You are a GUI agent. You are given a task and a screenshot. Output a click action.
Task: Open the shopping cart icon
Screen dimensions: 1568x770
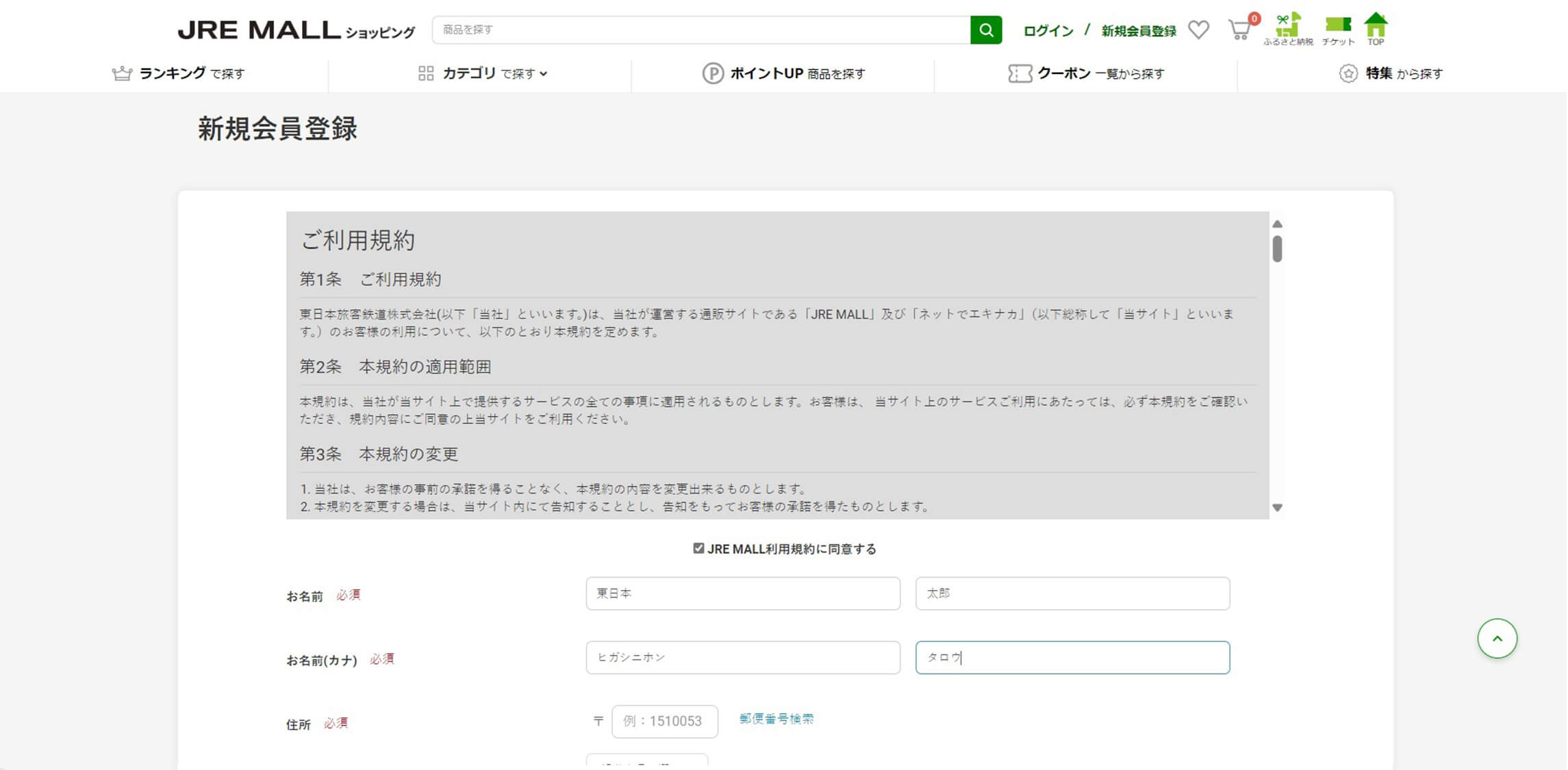pyautogui.click(x=1241, y=30)
